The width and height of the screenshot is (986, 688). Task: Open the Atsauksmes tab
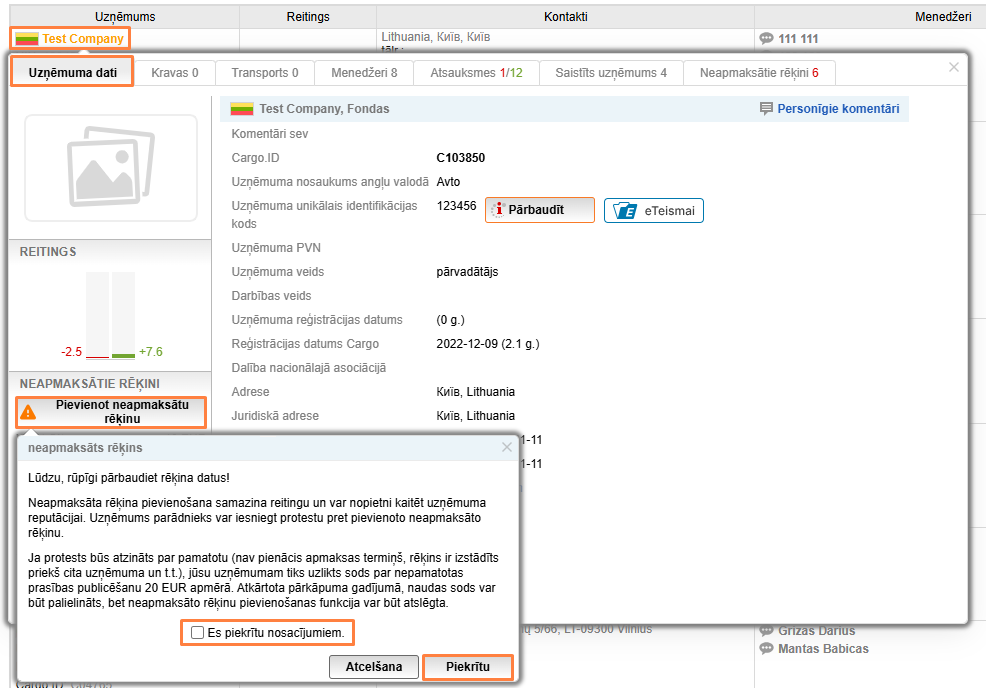point(476,73)
